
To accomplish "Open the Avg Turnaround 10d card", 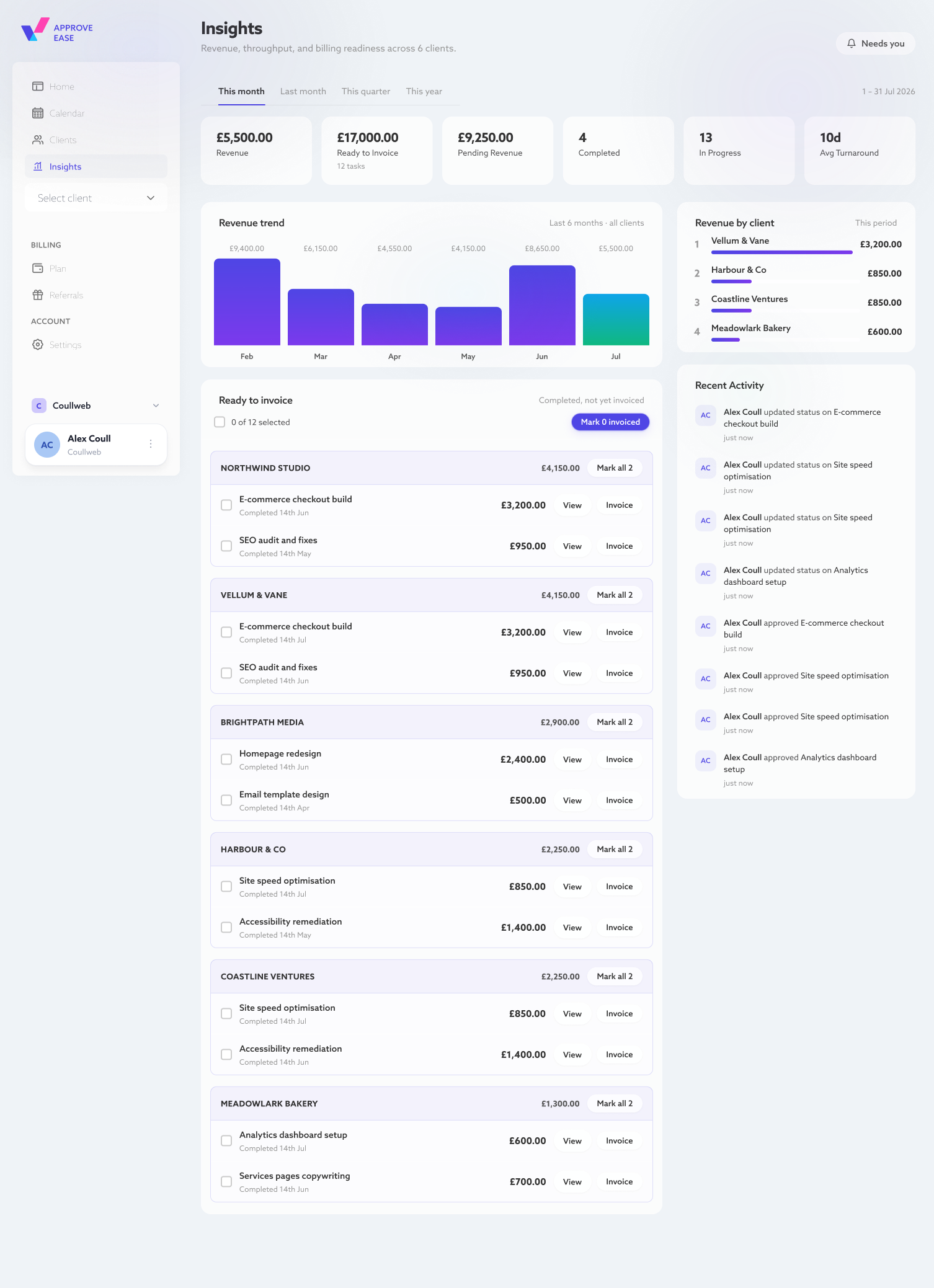I will coord(860,151).
